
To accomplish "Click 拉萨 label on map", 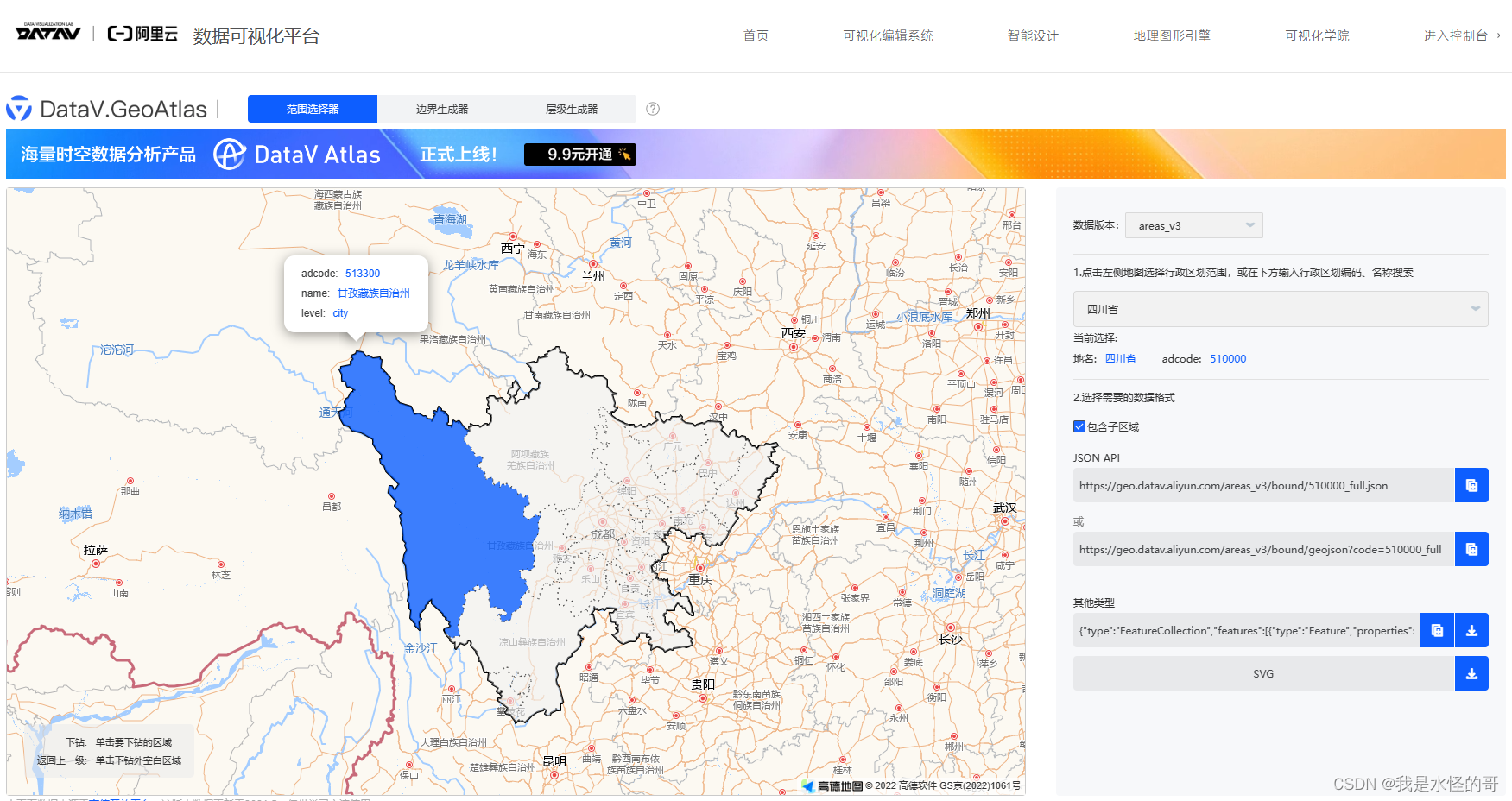I will tap(96, 550).
